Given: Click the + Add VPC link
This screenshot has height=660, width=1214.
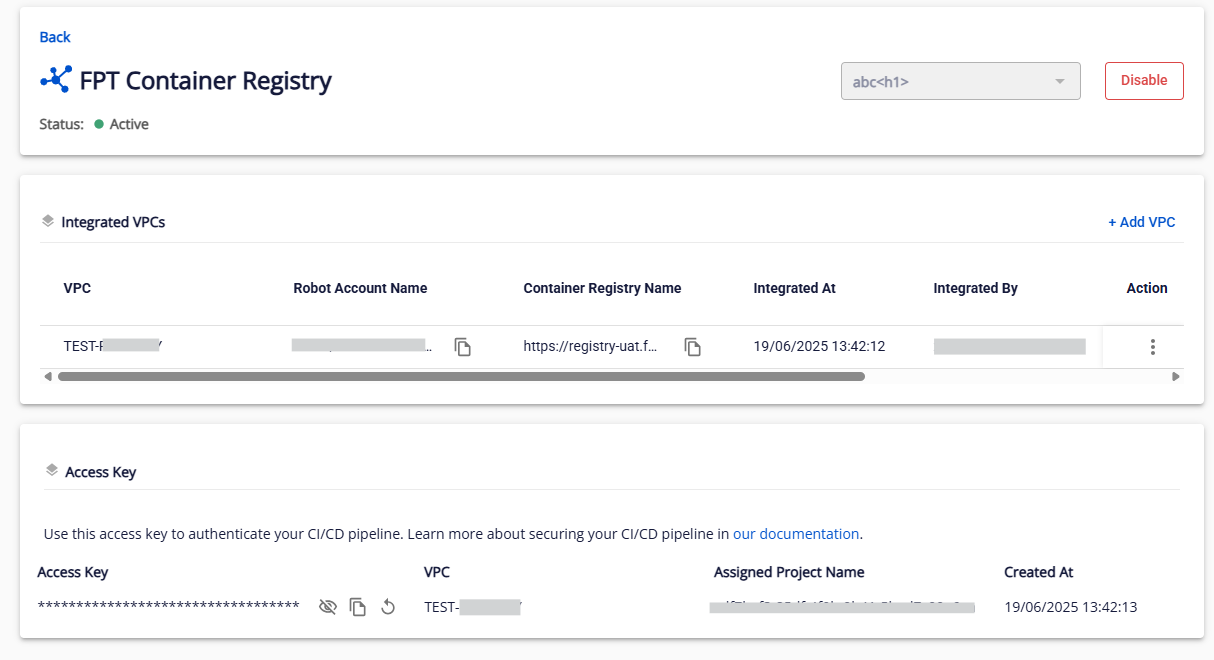Looking at the screenshot, I should [1141, 222].
